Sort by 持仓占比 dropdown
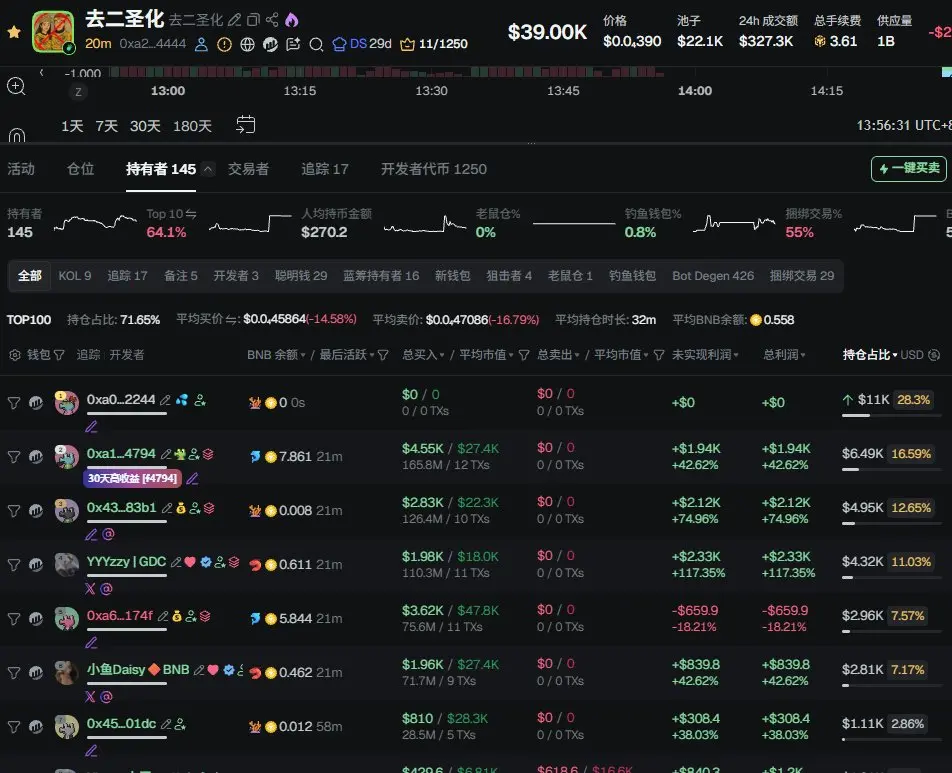Viewport: 952px width, 773px height. click(895, 355)
